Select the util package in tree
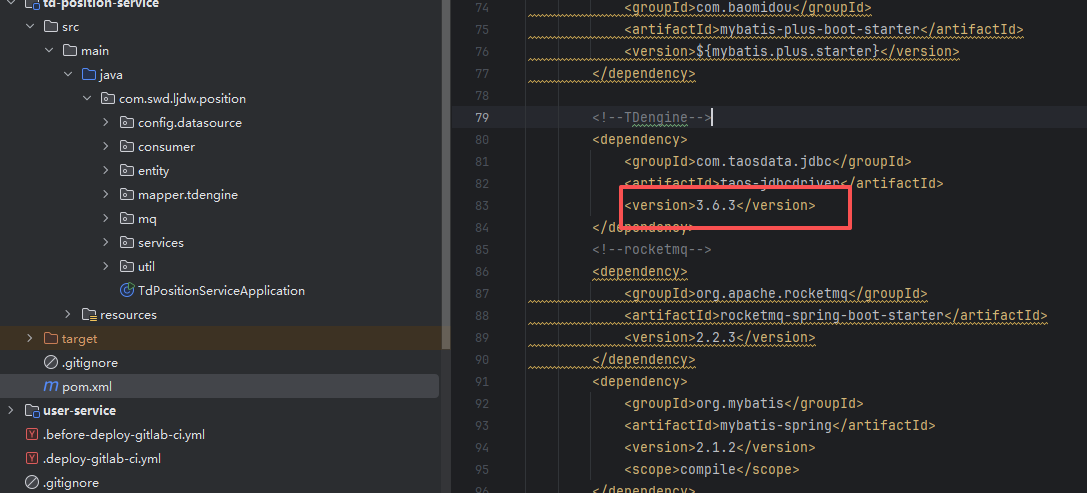The image size is (1087, 493). (146, 267)
